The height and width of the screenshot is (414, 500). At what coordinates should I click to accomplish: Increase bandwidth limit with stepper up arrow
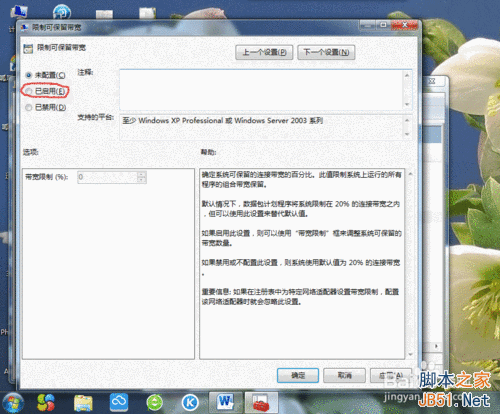142,174
